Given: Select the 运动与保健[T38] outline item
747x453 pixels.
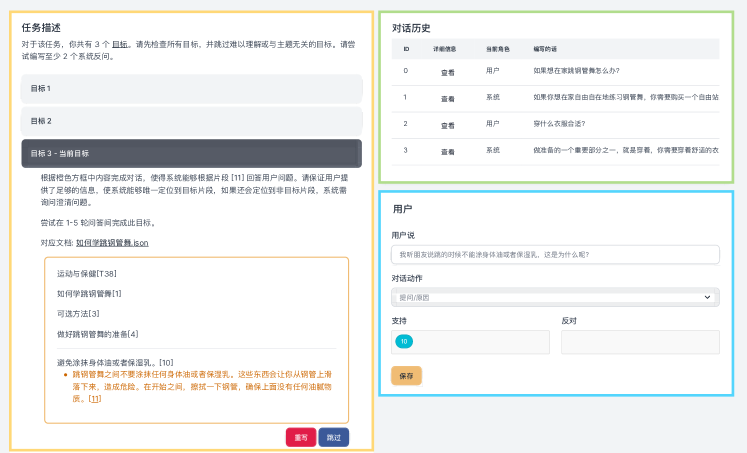Looking at the screenshot, I should click(x=87, y=273).
